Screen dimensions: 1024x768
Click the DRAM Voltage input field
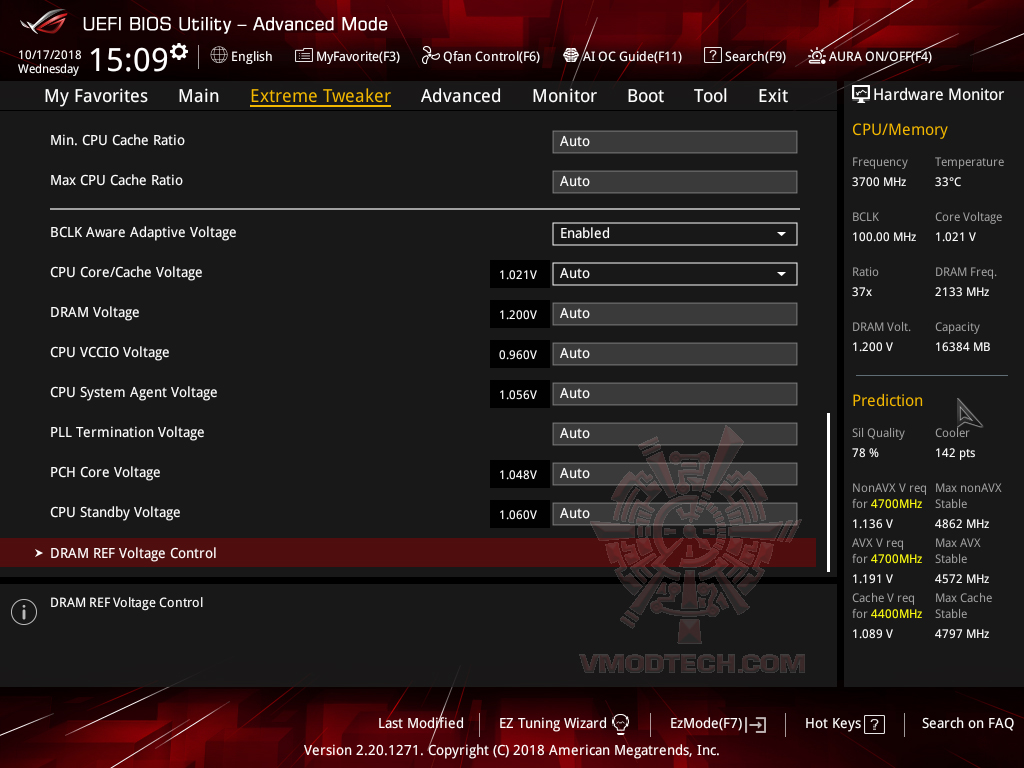(675, 313)
